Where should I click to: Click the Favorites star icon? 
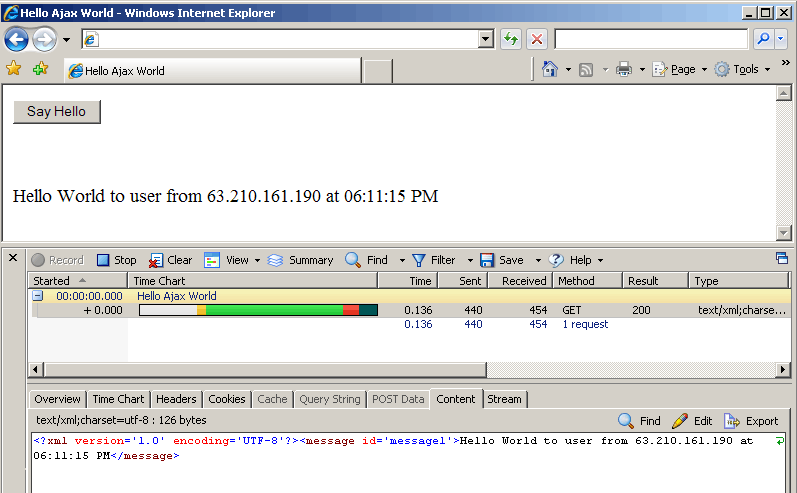[14, 69]
